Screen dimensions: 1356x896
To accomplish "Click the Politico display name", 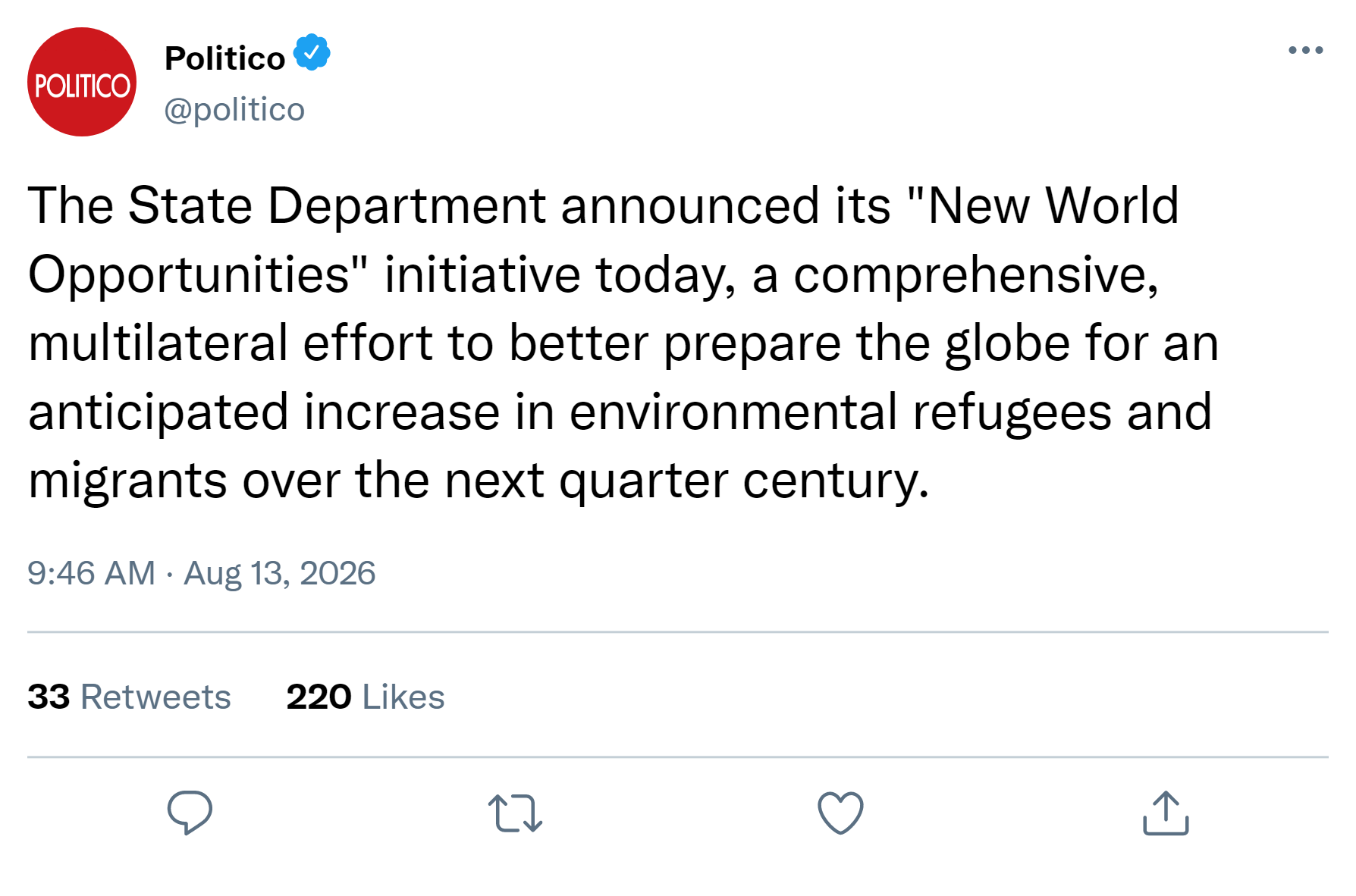I will (224, 58).
